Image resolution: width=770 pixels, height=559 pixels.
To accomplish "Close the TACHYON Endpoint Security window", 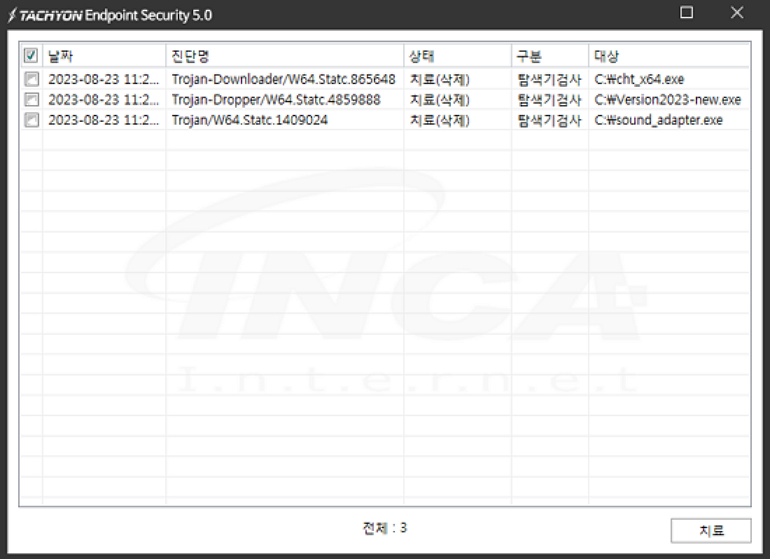I will [737, 12].
